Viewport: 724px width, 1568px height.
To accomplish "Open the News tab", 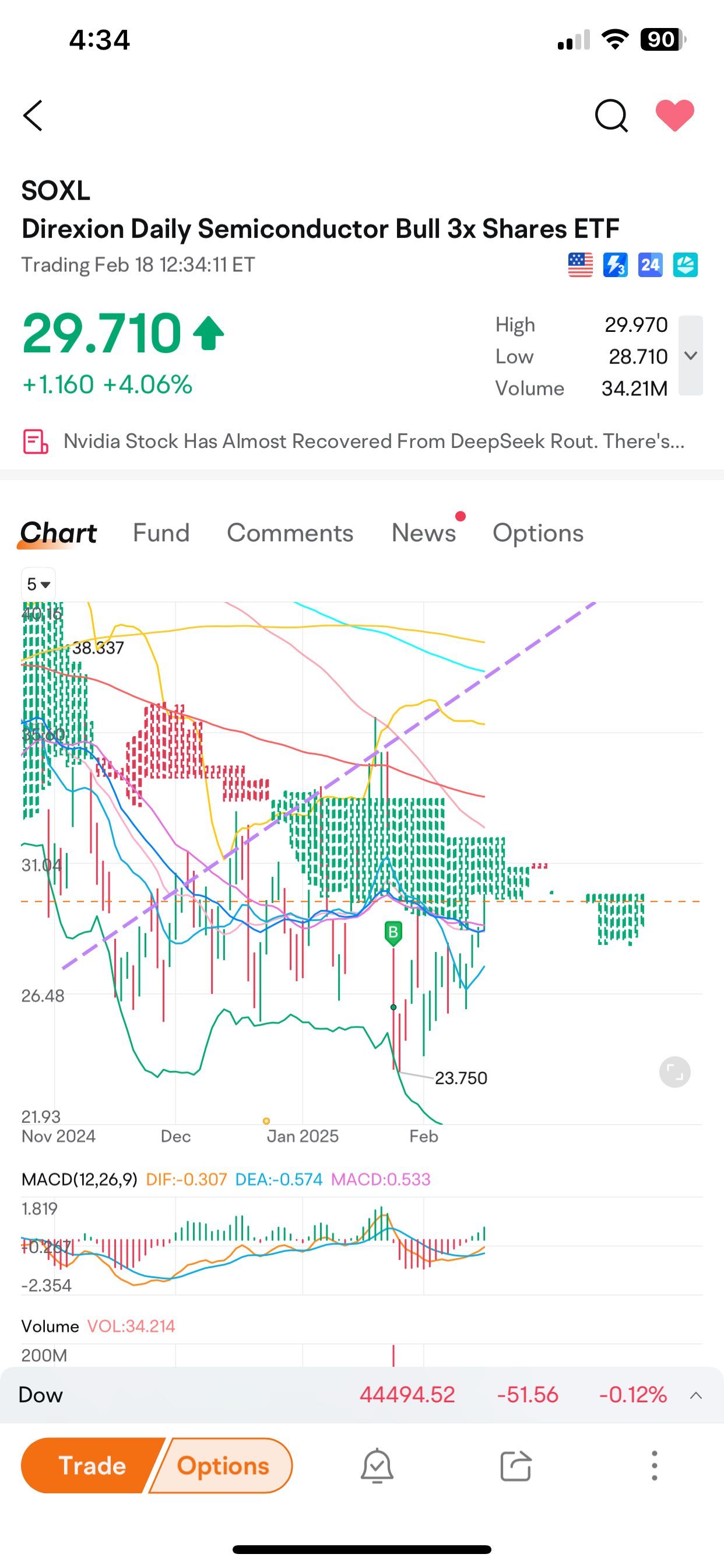I will tap(423, 533).
